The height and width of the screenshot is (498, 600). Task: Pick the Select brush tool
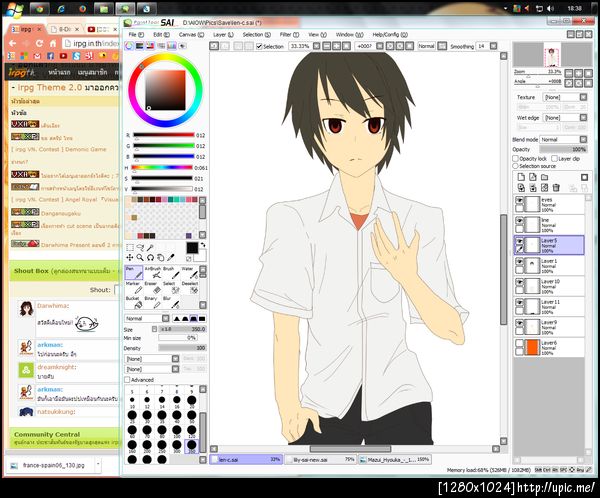[171, 287]
